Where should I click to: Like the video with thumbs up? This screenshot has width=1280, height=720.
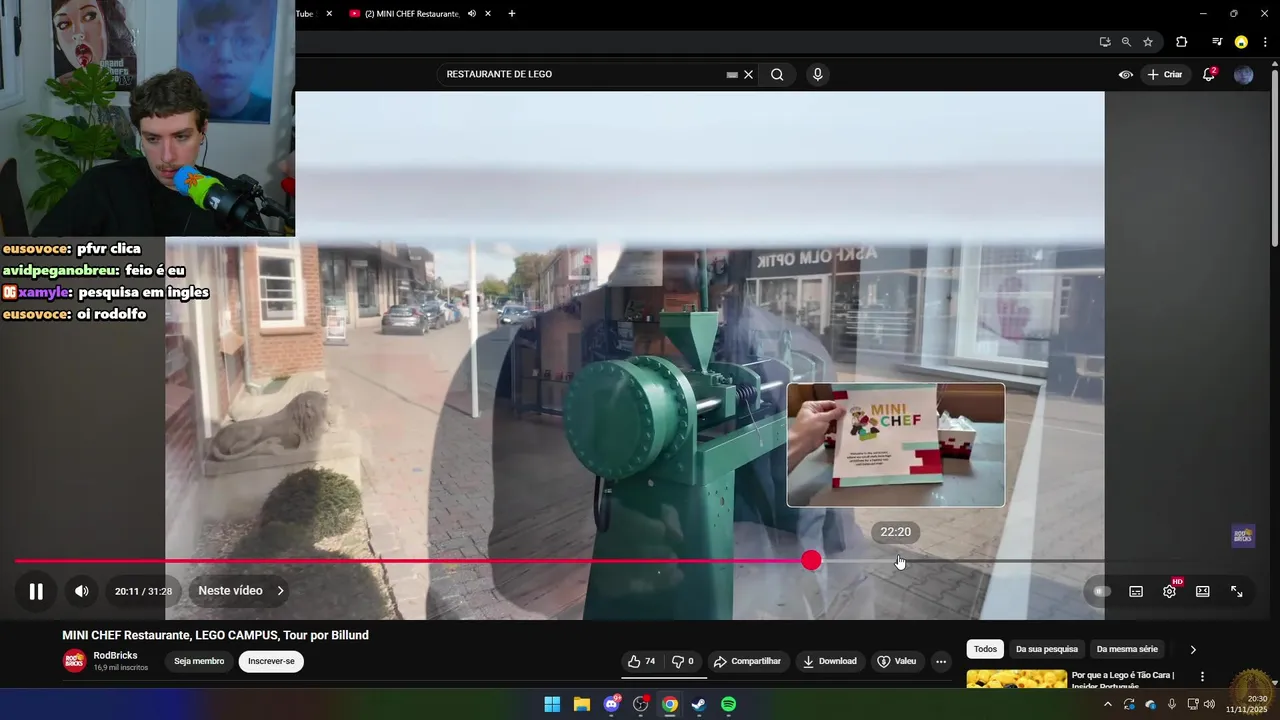pos(641,661)
